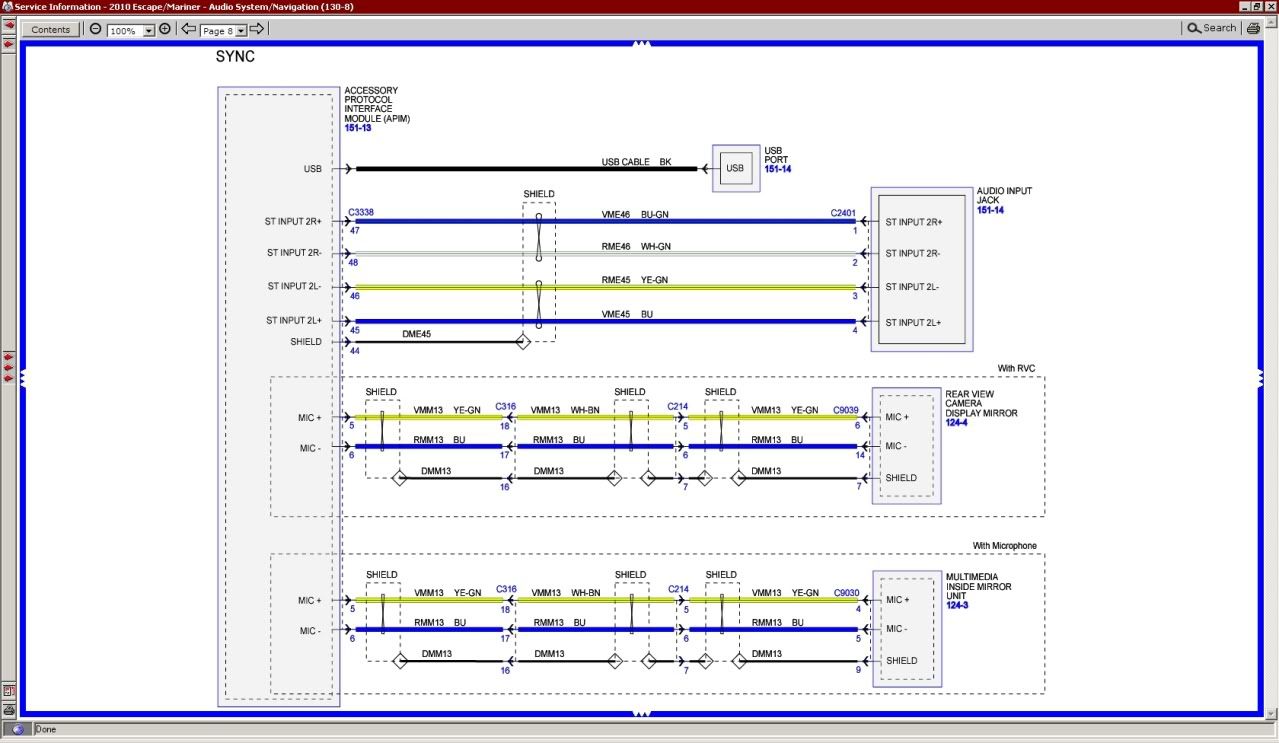Click the Contents button

[x=51, y=29]
